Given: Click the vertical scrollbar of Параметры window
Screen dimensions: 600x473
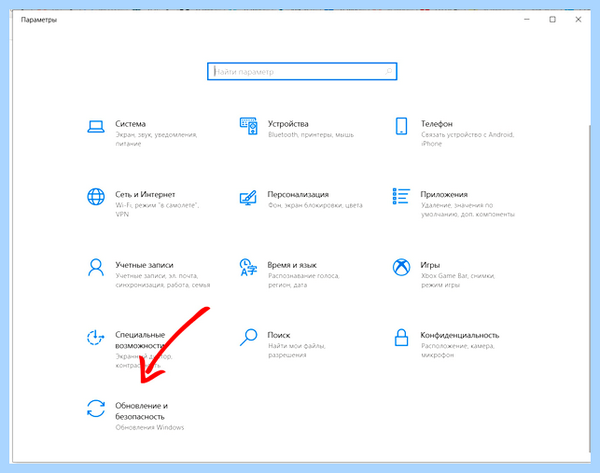Looking at the screenshot, I should (x=589, y=289).
